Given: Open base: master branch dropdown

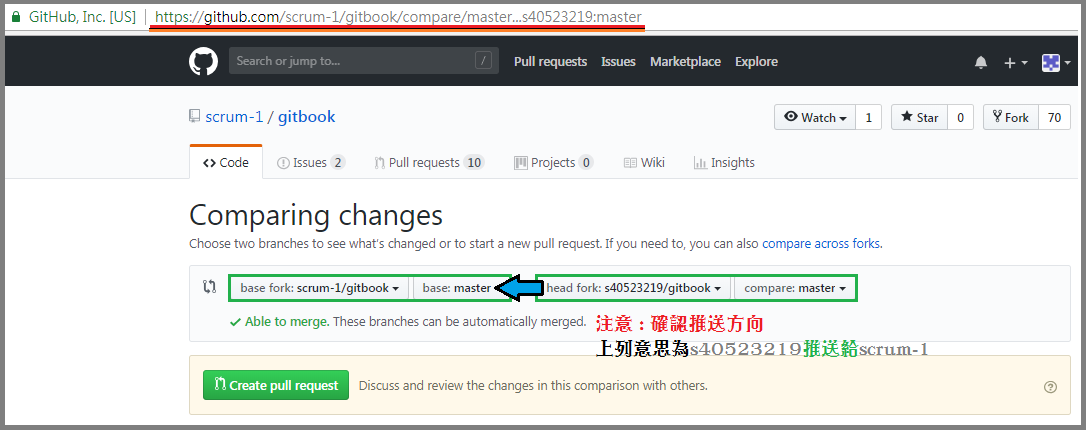Looking at the screenshot, I should tap(459, 288).
